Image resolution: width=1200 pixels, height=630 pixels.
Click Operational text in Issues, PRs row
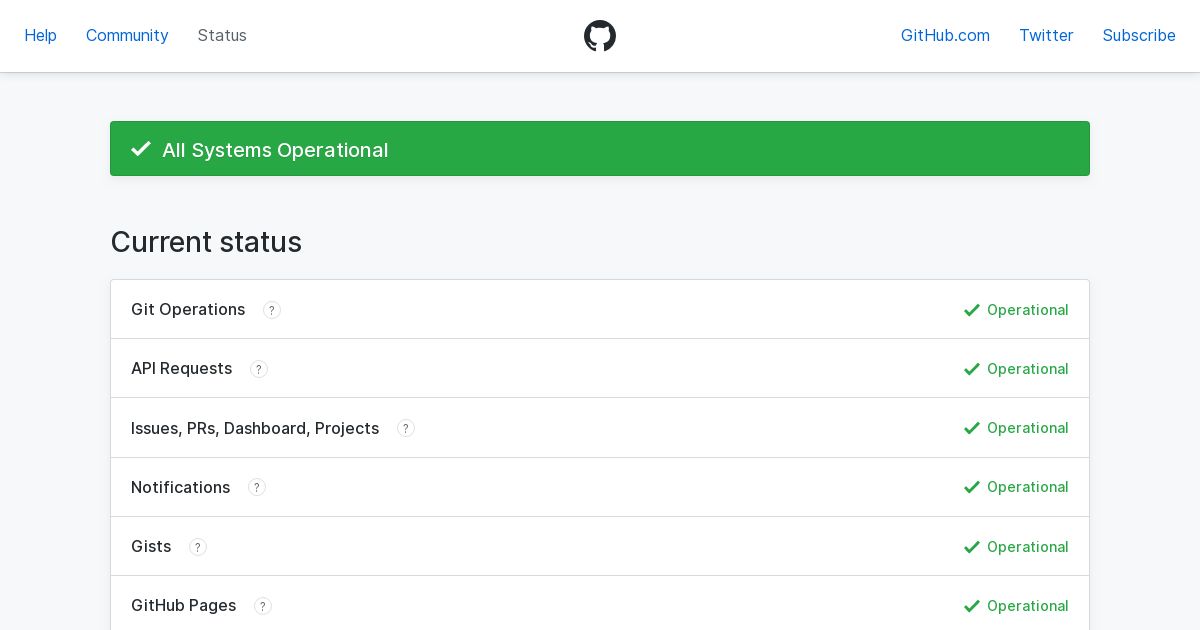1028,428
